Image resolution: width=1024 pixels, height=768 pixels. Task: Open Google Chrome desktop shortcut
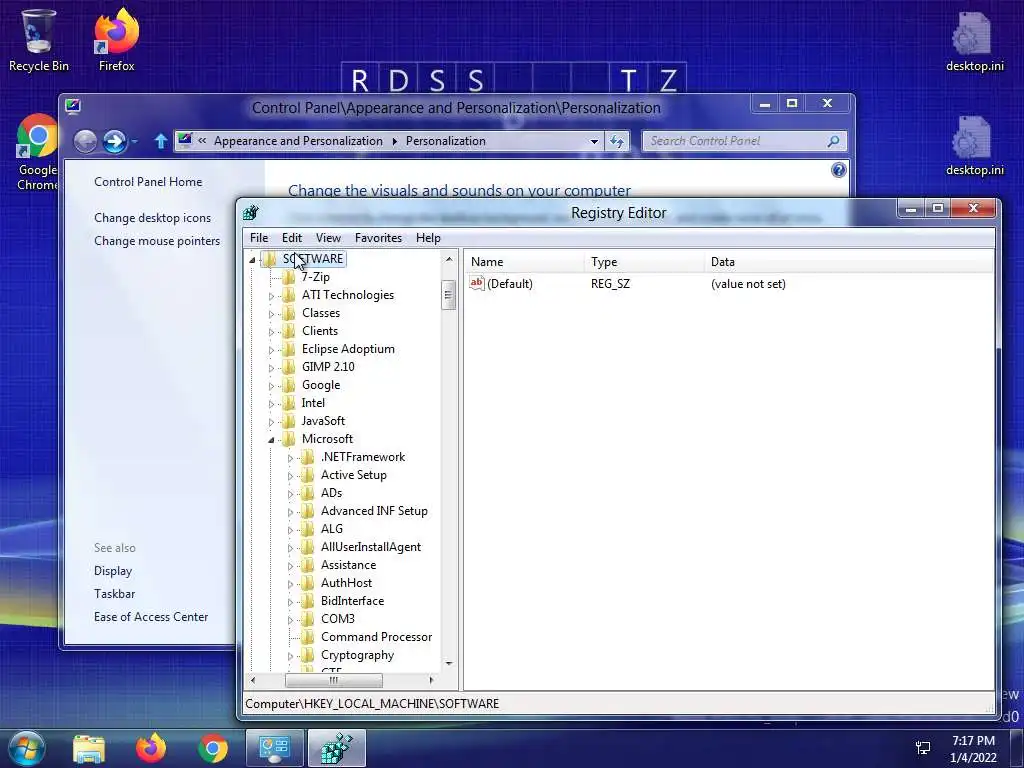tap(37, 152)
